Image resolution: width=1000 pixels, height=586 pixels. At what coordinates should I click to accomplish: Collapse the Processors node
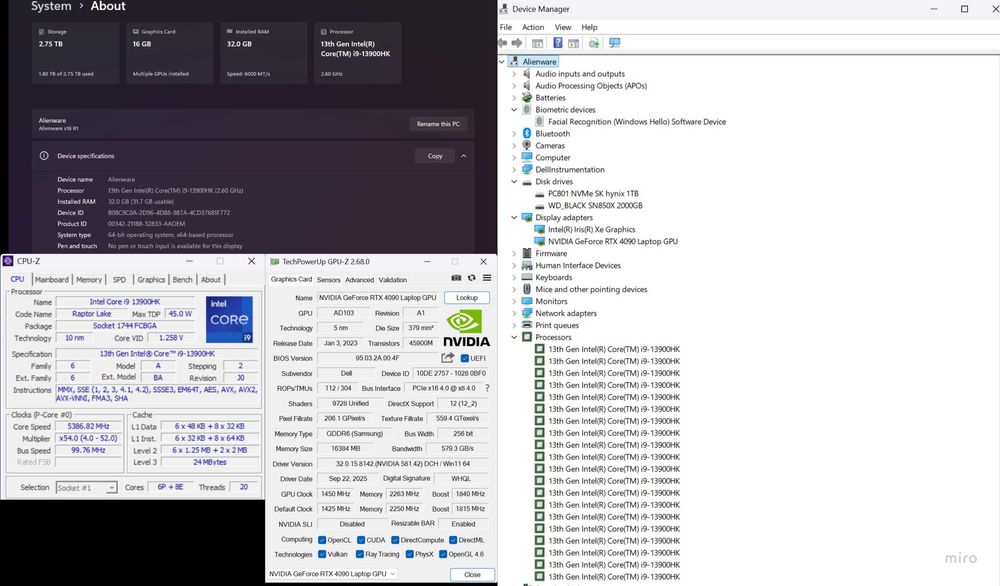(x=514, y=337)
